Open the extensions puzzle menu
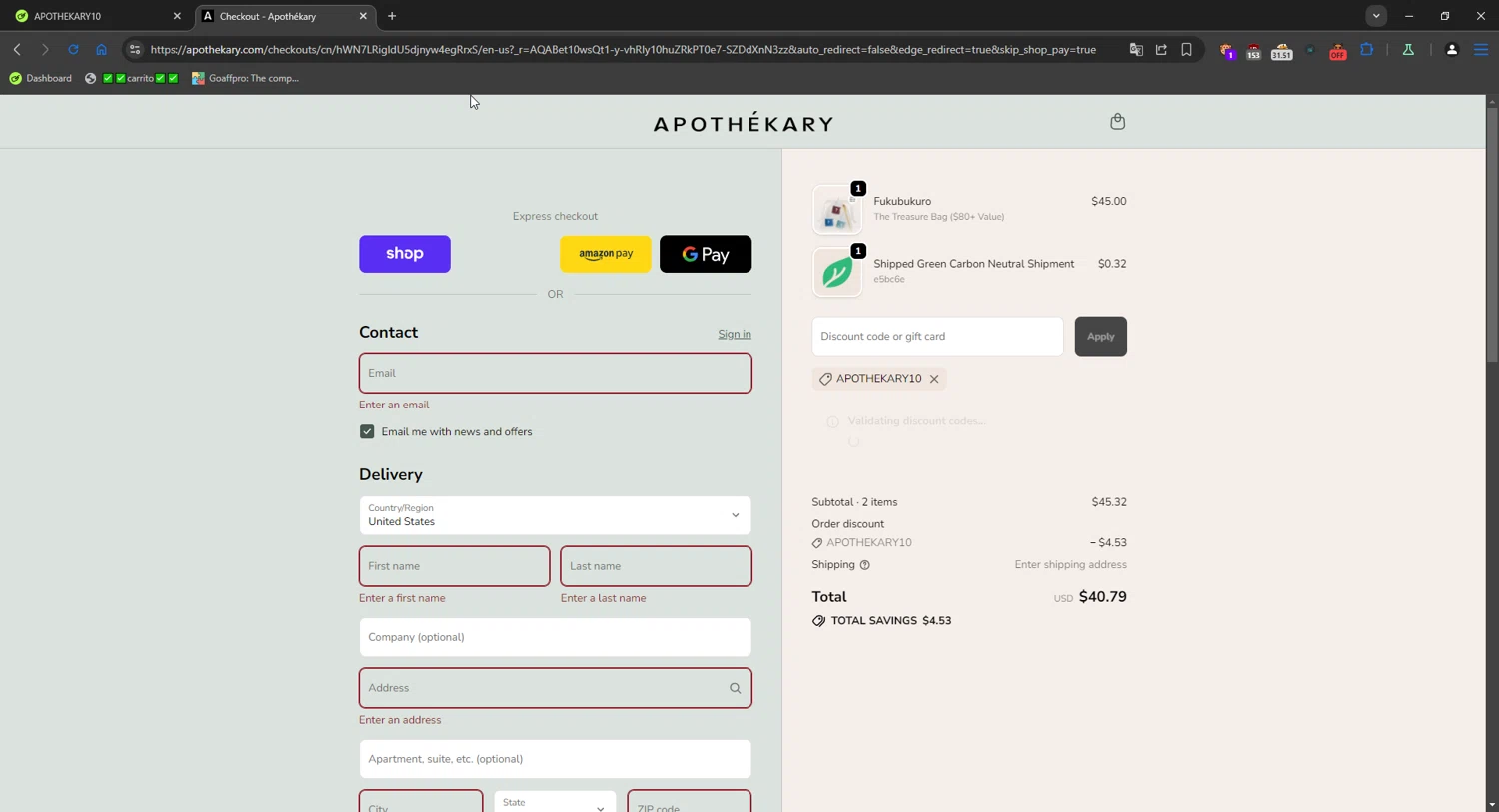Image resolution: width=1499 pixels, height=812 pixels. (1366, 49)
